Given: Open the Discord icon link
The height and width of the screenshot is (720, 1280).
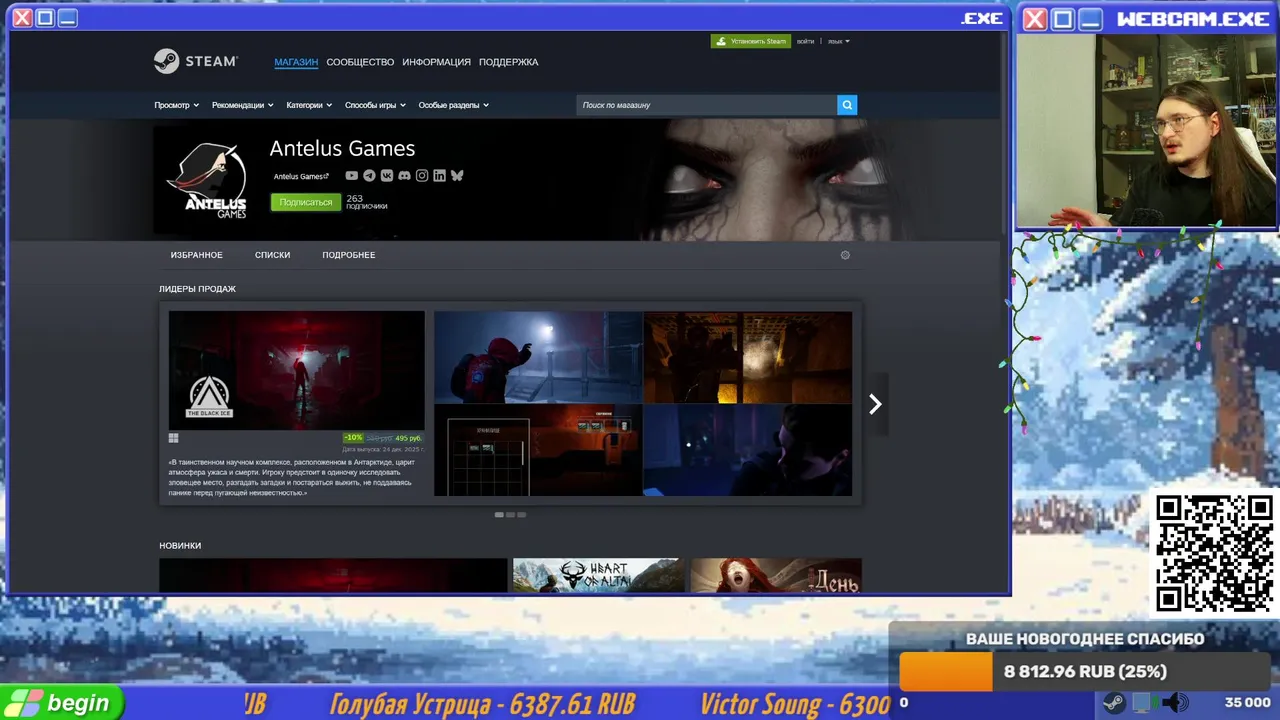Looking at the screenshot, I should [x=404, y=176].
